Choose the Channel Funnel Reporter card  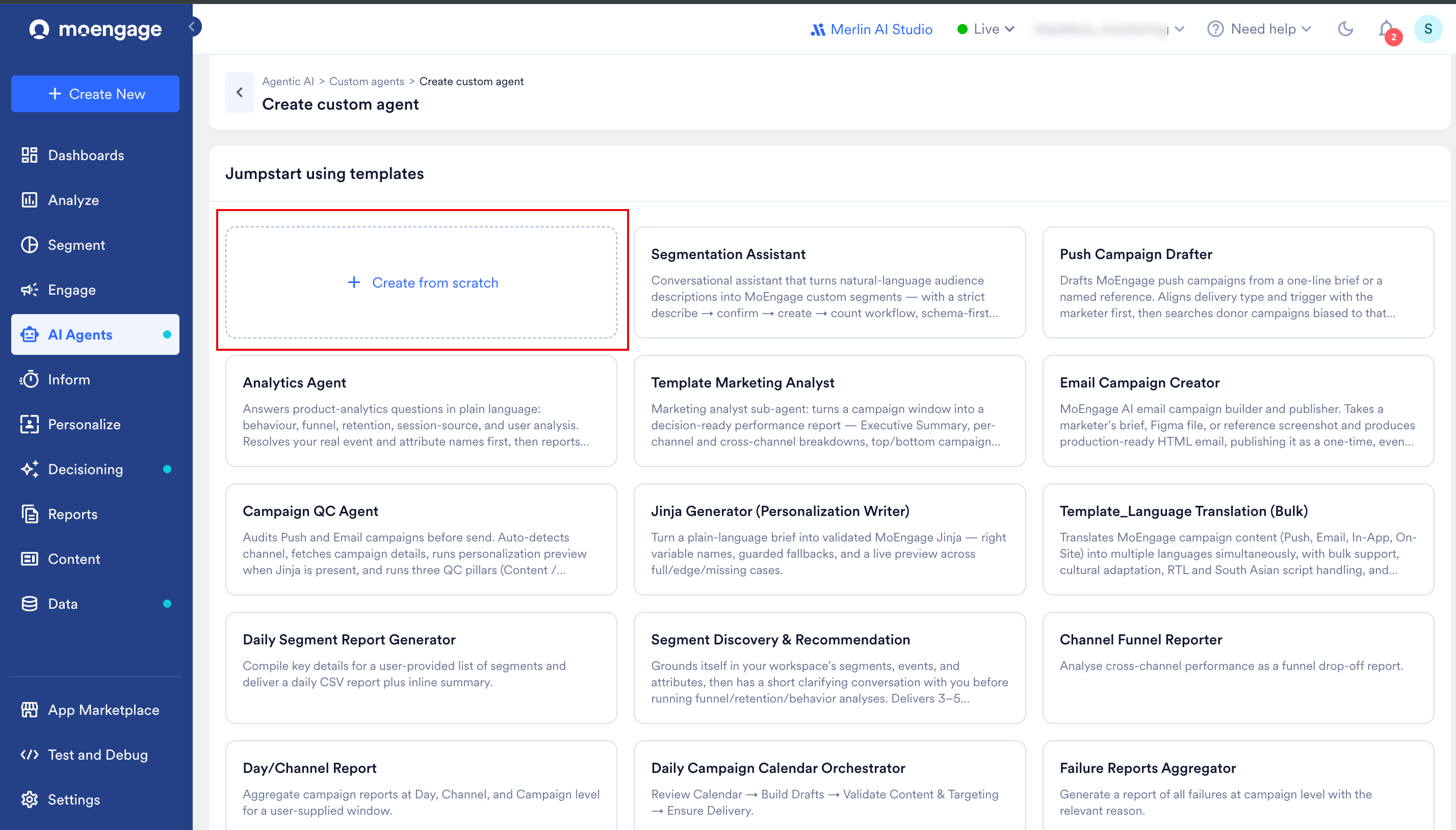point(1238,668)
